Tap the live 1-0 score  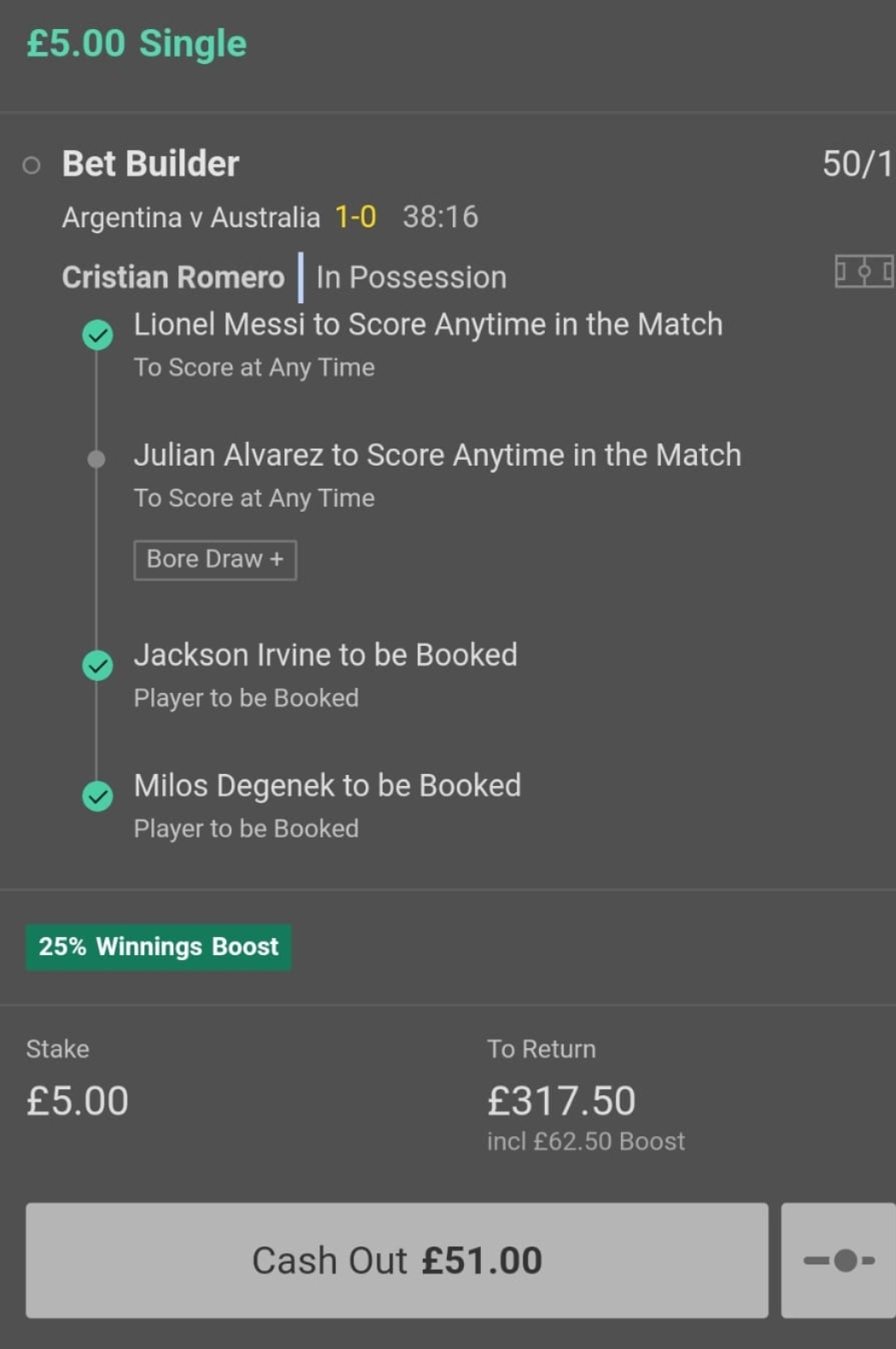click(355, 217)
